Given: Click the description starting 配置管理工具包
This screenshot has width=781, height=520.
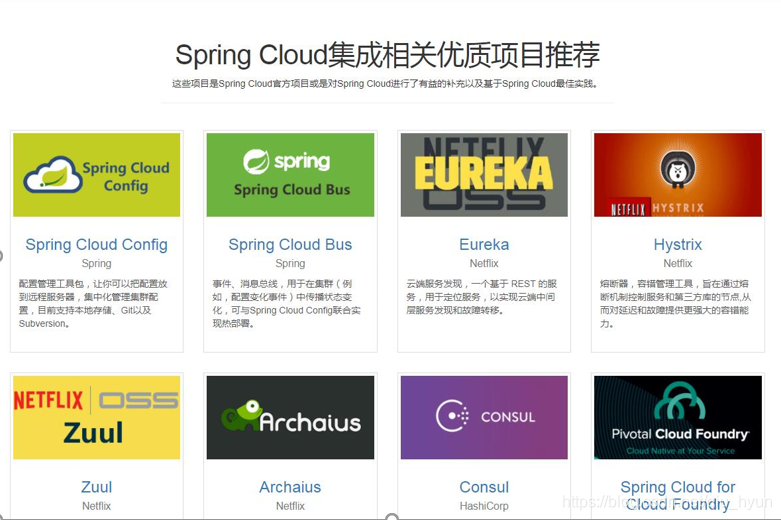Looking at the screenshot, I should point(94,303).
